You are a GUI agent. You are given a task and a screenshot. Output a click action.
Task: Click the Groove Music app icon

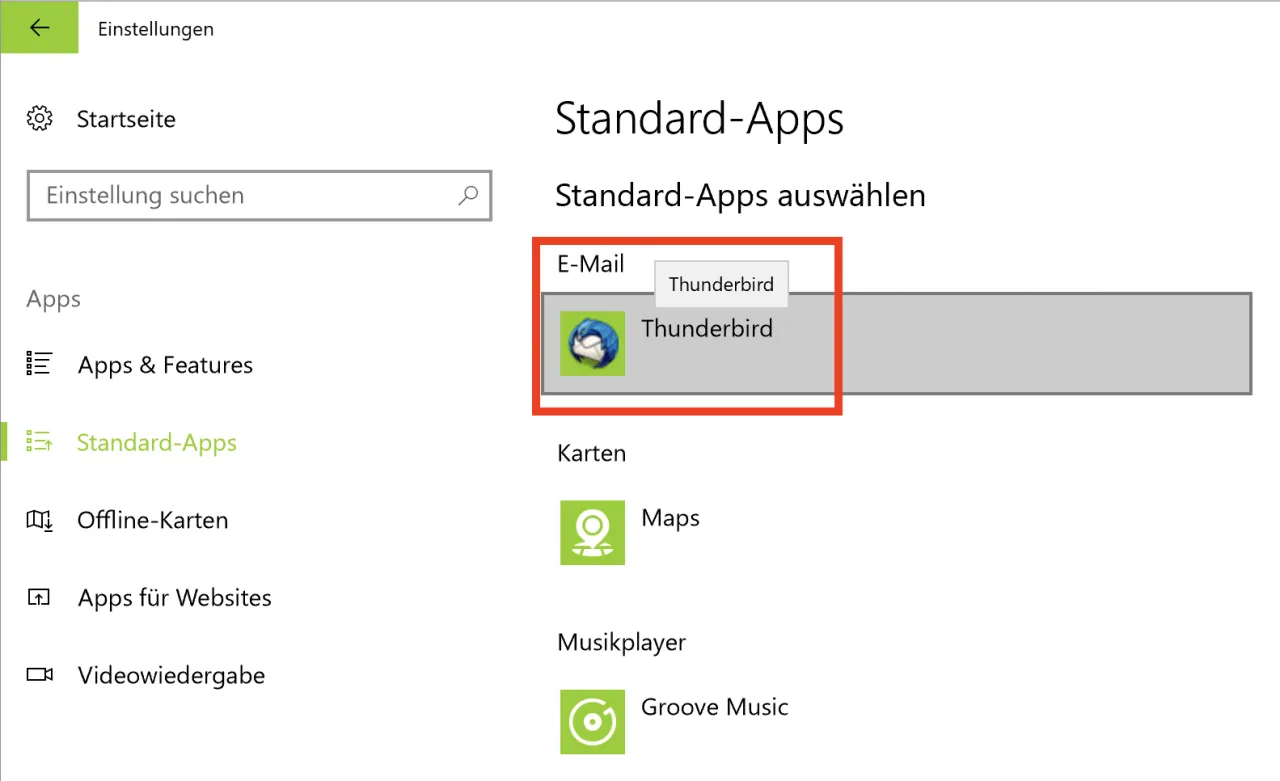coord(592,721)
